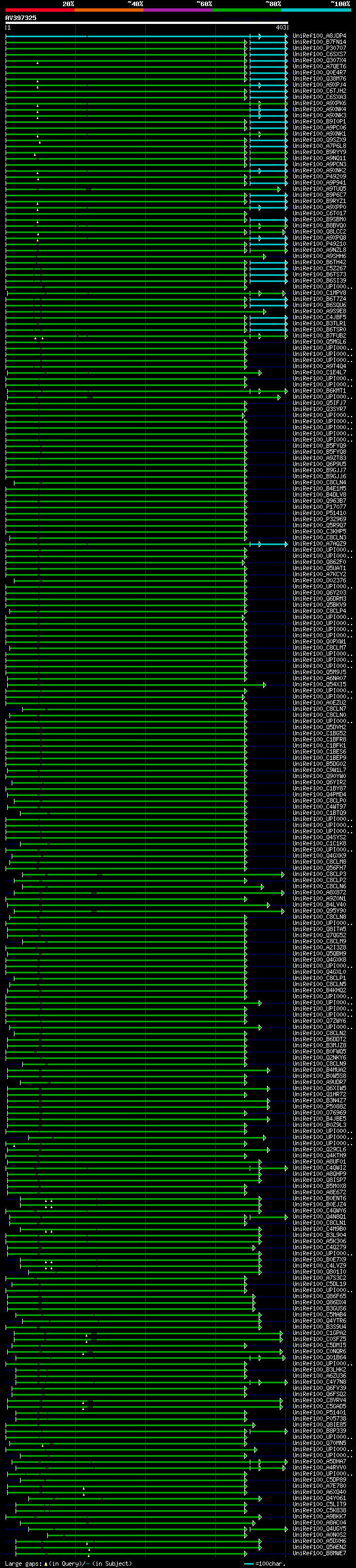The height and width of the screenshot is (1568, 356).
Task: Click the white query length bar
Action: (x=147, y=23)
